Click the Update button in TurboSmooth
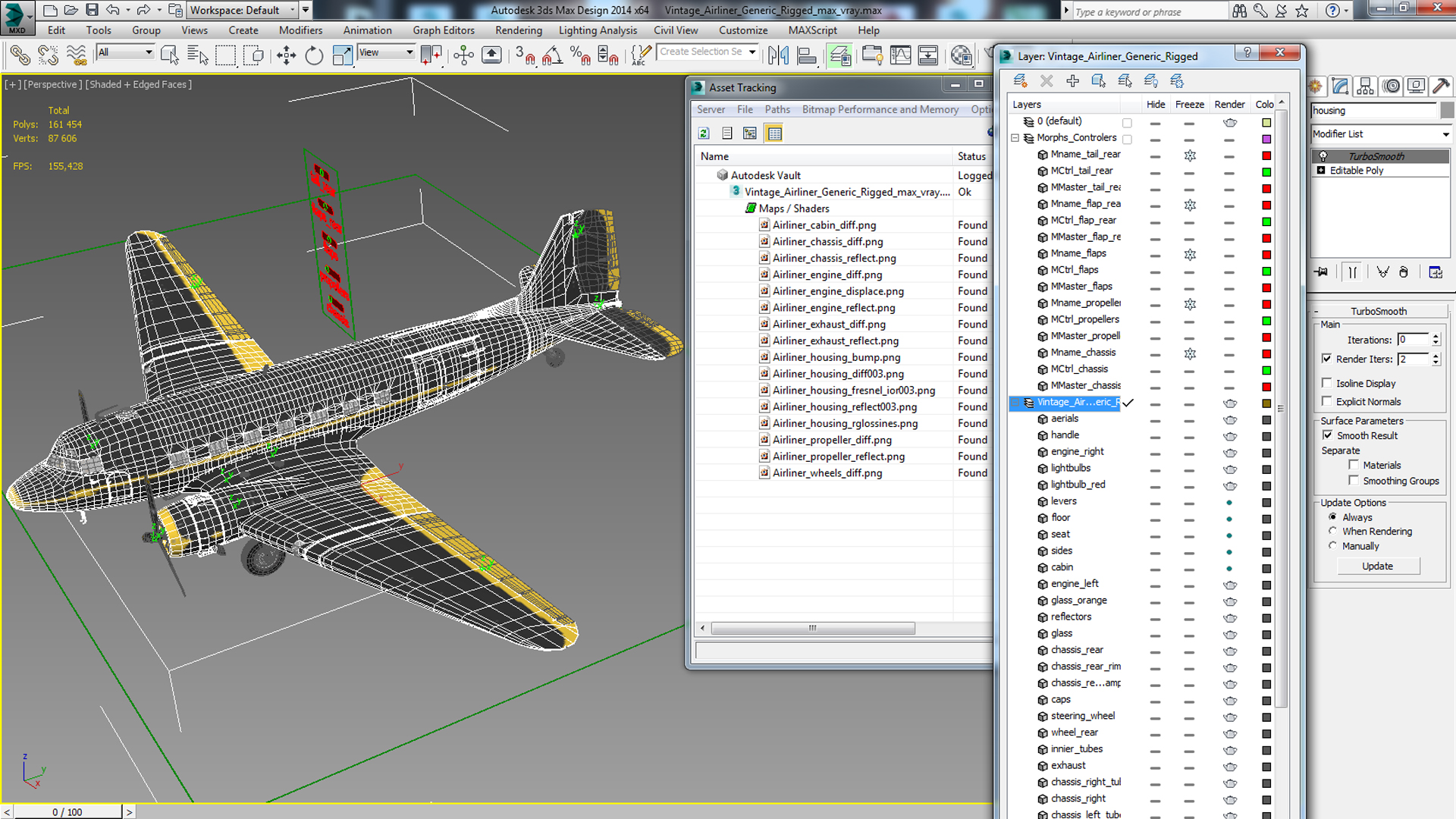Viewport: 1456px width, 819px height. 1378,566
